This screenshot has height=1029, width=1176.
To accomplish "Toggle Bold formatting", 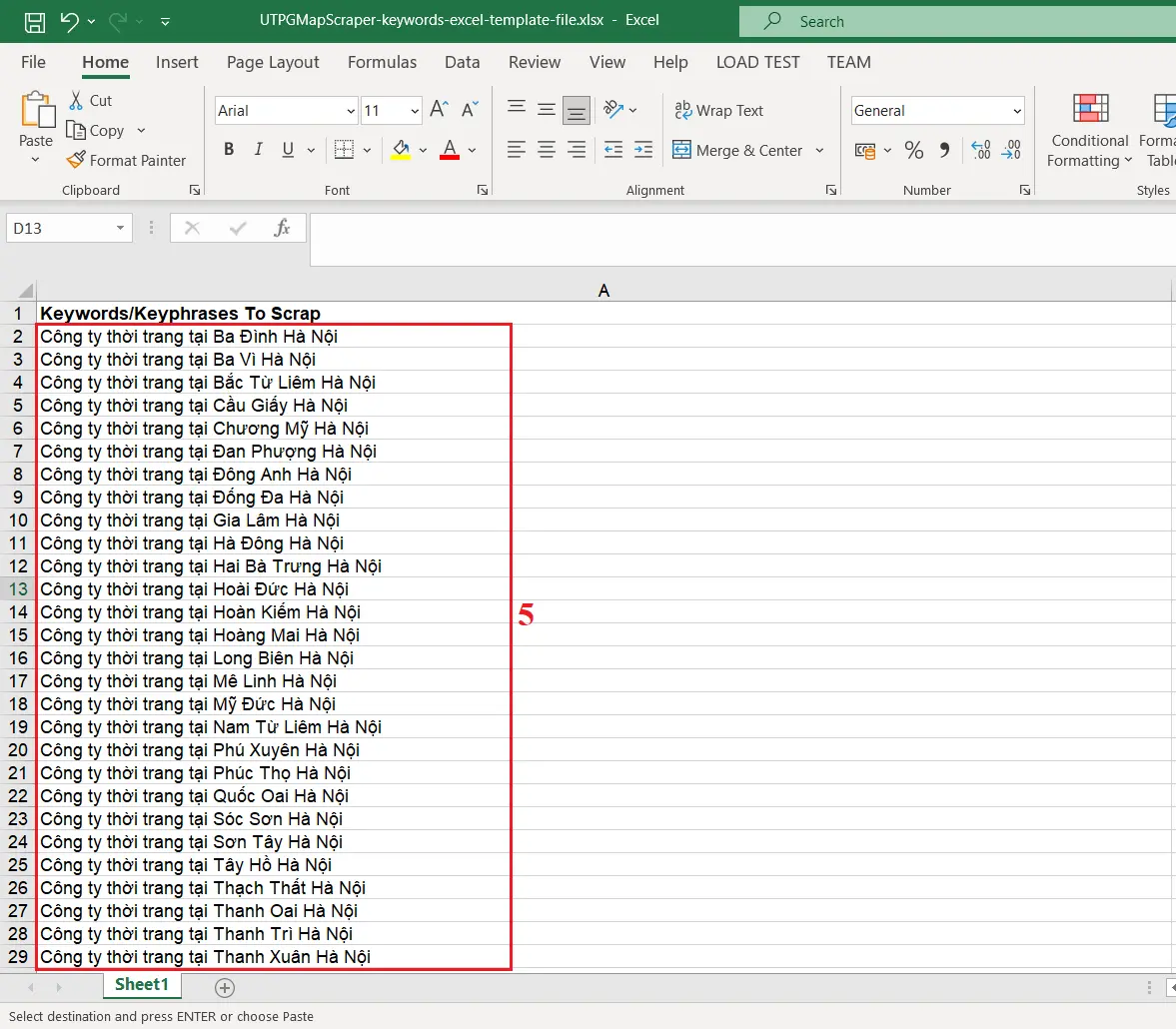I will (229, 150).
